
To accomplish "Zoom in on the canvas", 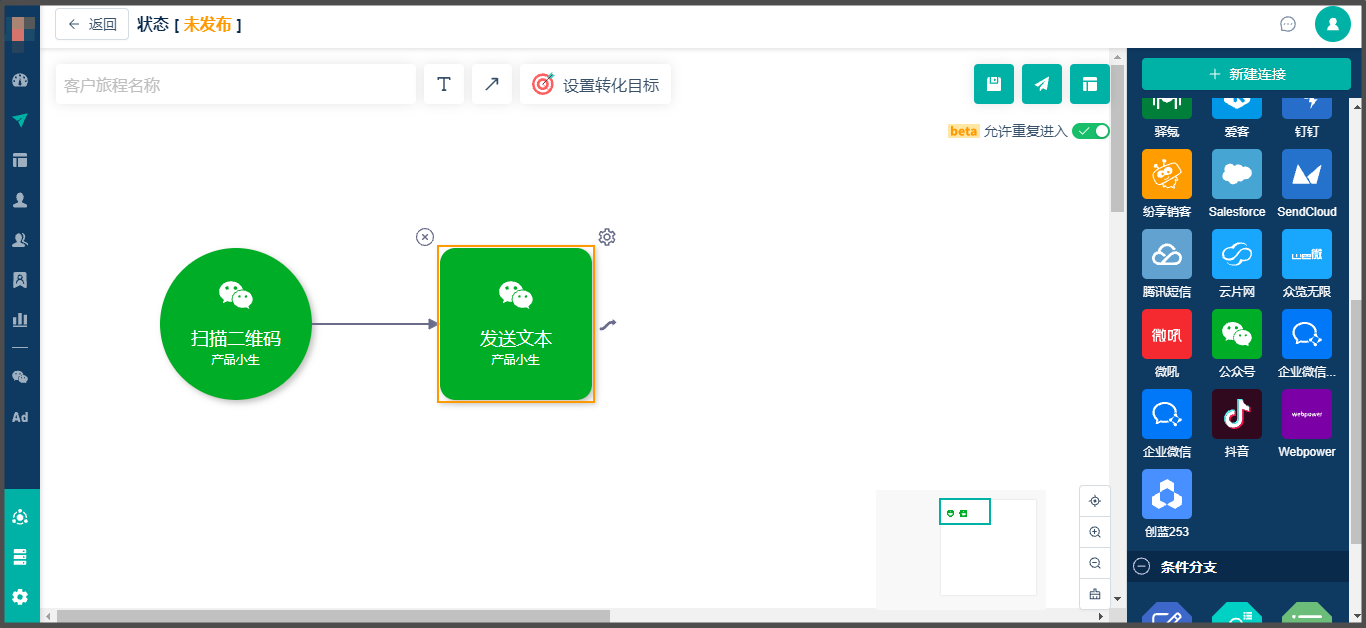I will click(1095, 532).
